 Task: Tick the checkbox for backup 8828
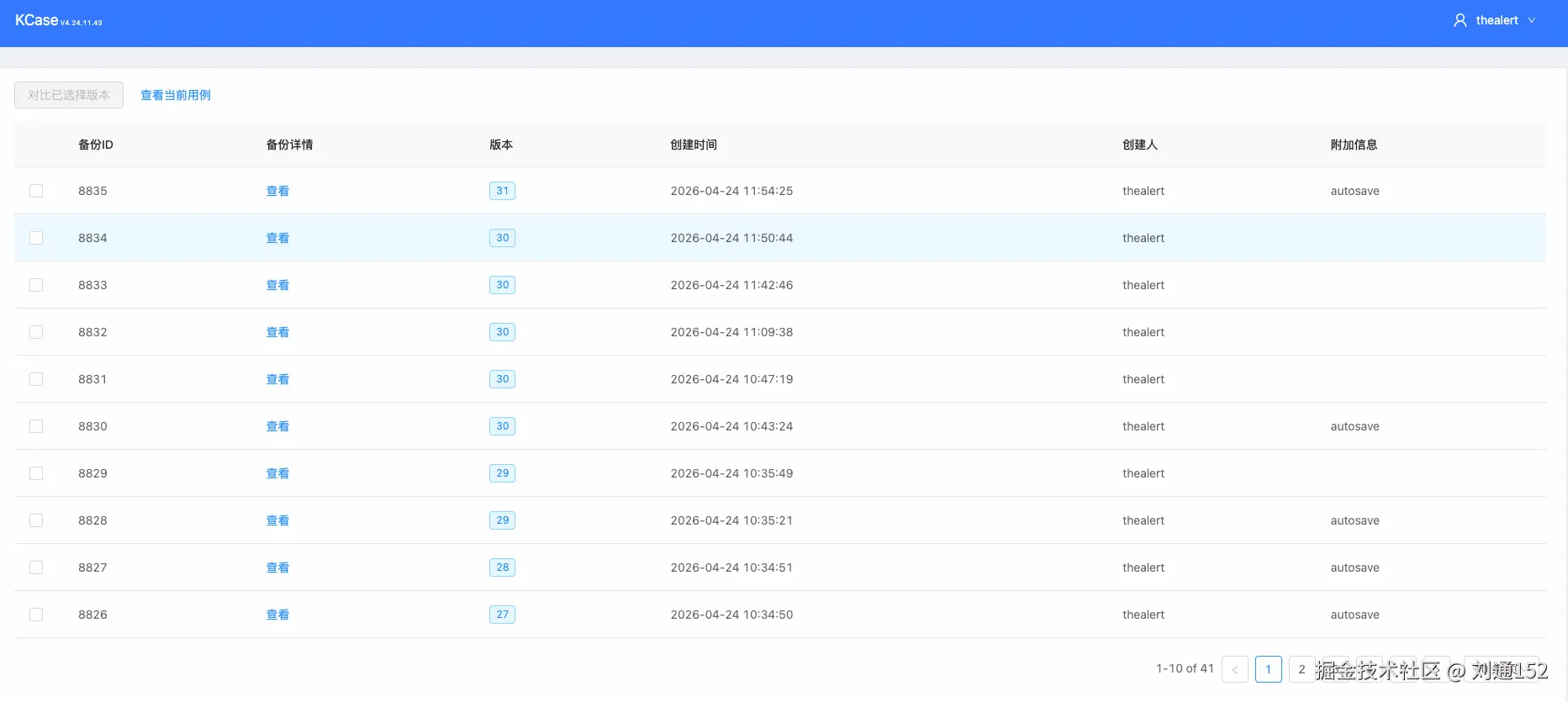36,520
